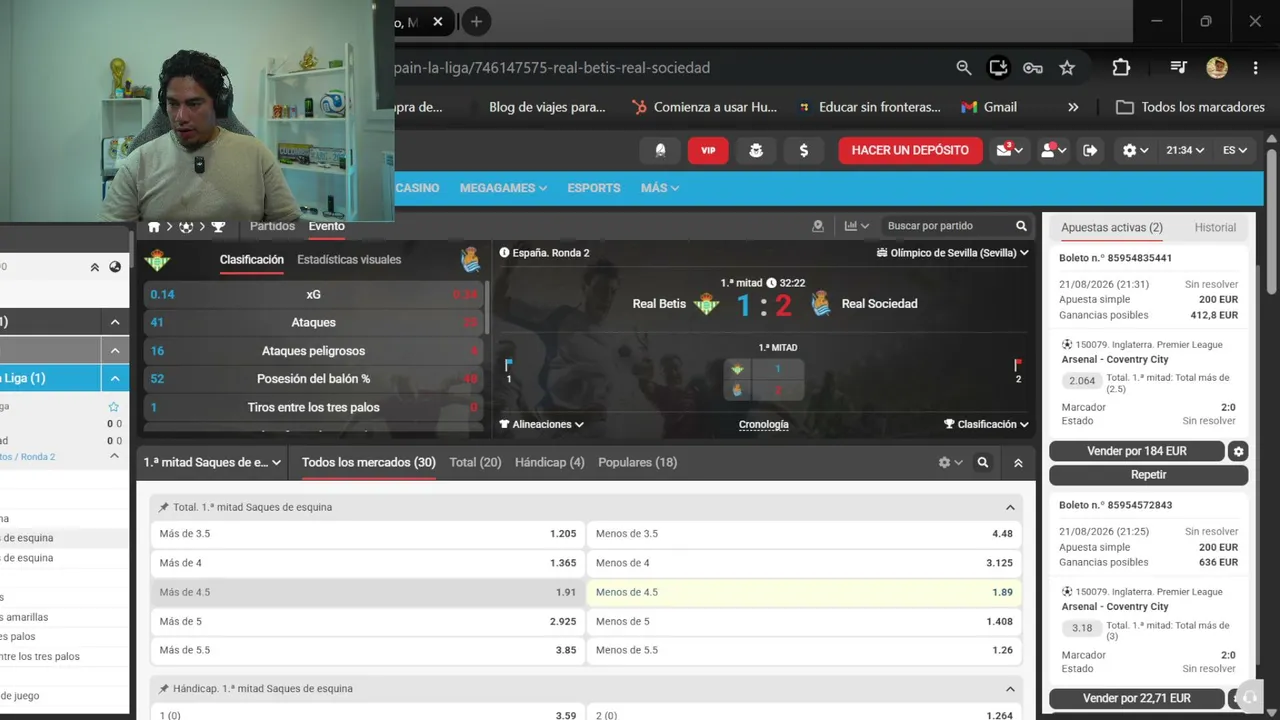Collapse all markets with double chevron
The width and height of the screenshot is (1280, 720).
(x=1018, y=463)
